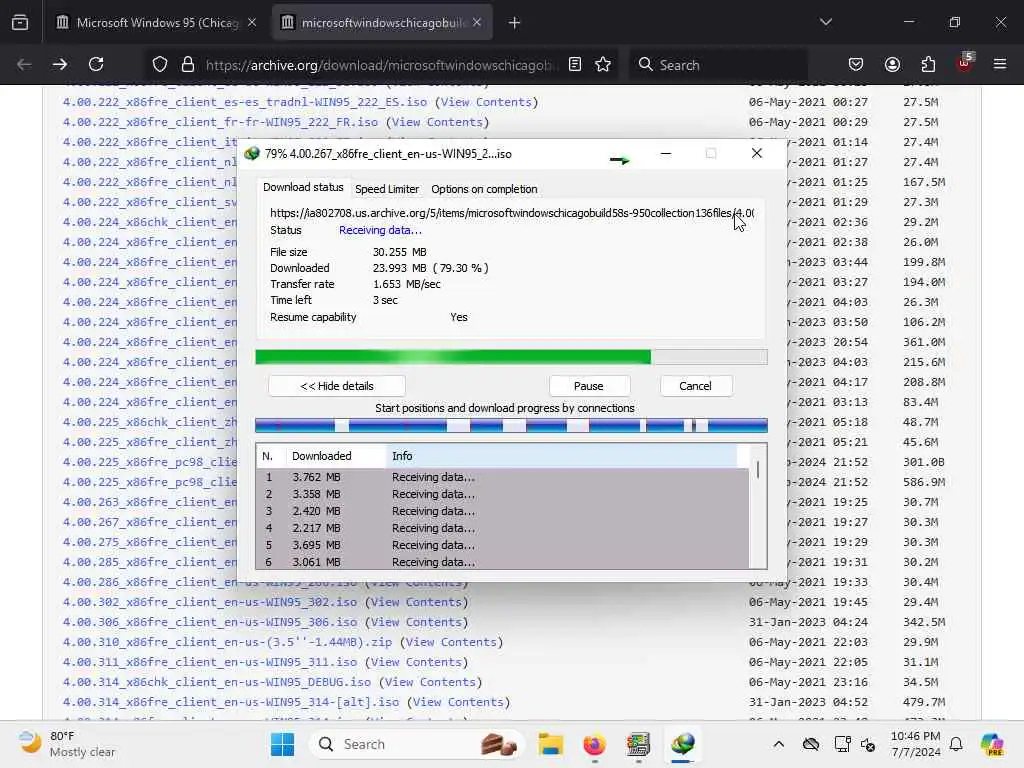Open the Options on completion tab

point(484,189)
